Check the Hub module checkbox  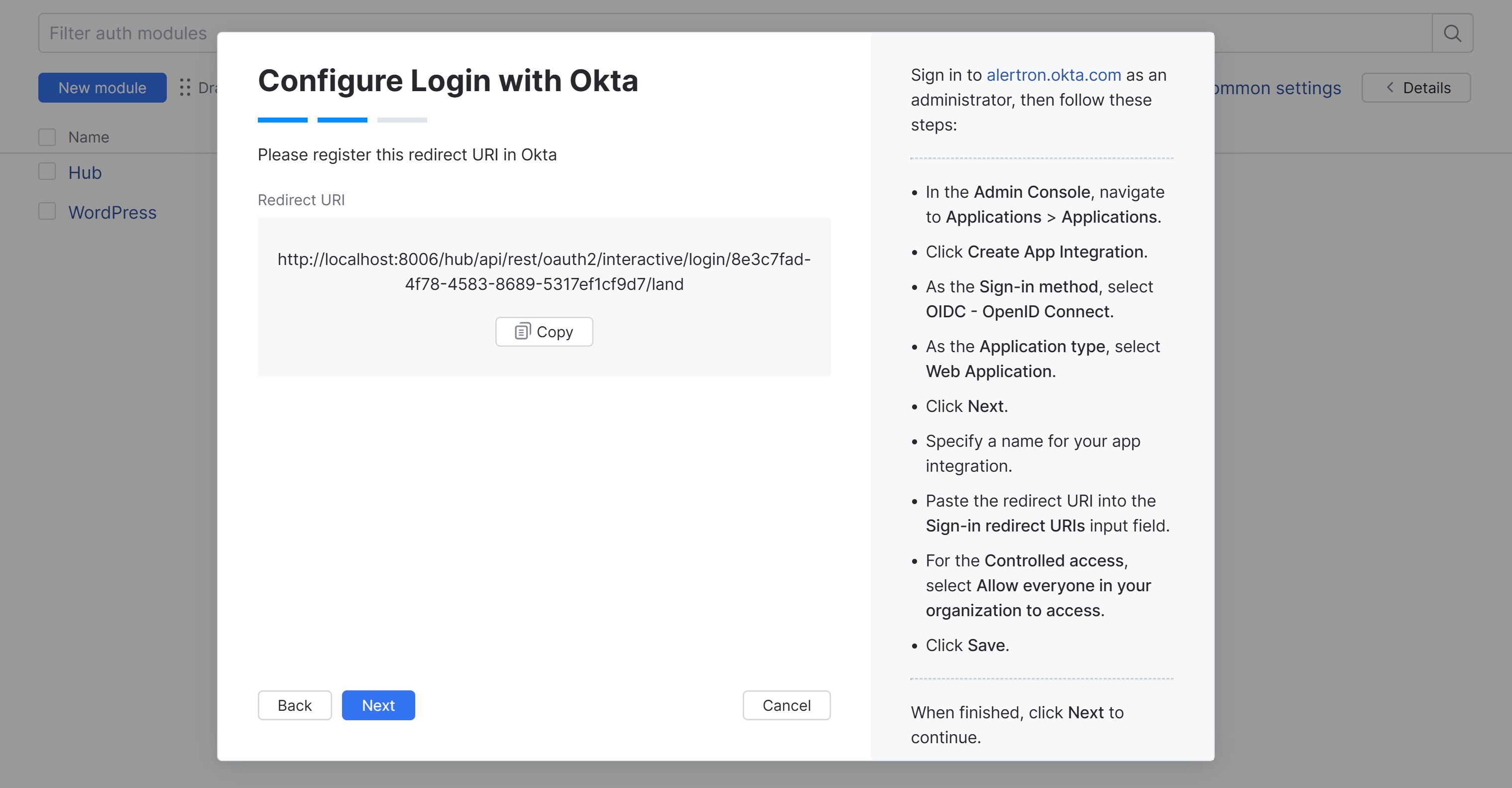click(47, 172)
